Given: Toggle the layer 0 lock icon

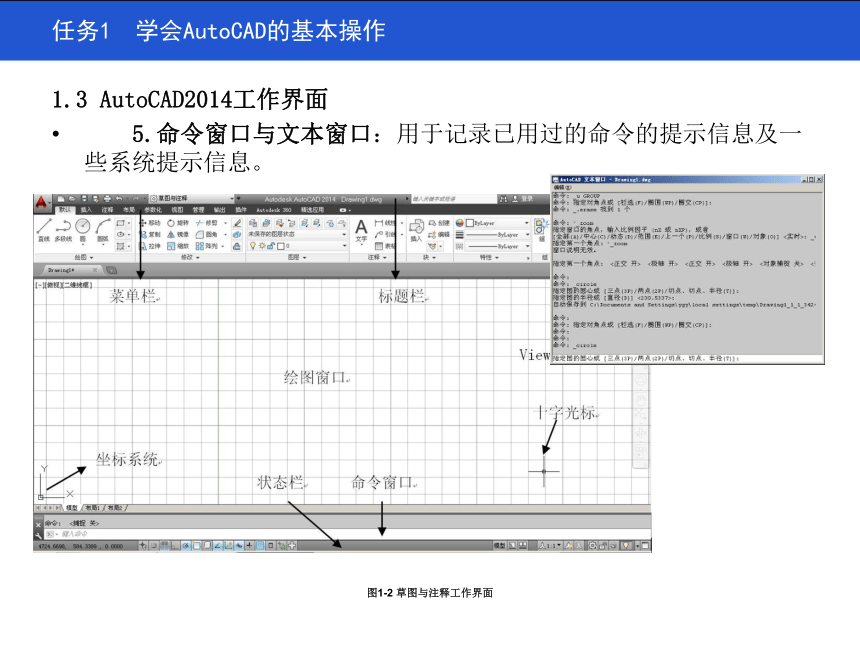Looking at the screenshot, I should (x=271, y=246).
